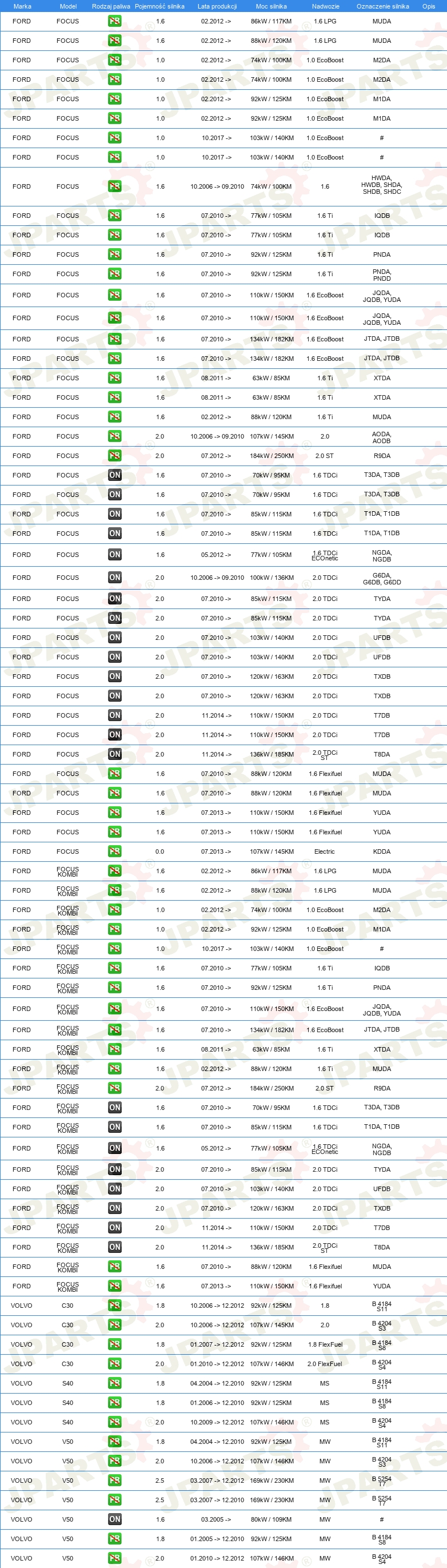The width and height of the screenshot is (447, 1568).
Task: Click the 'Marka' column header
Action: [x=22, y=6]
